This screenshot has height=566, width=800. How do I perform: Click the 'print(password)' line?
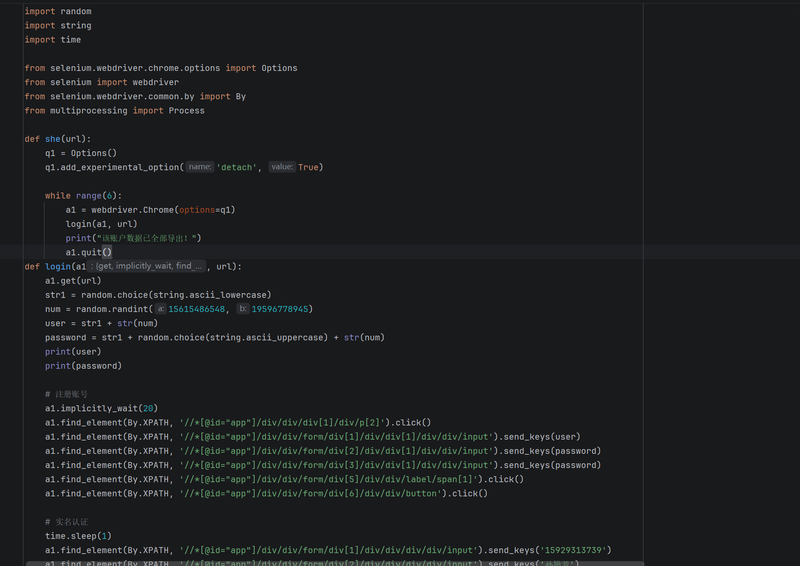pyautogui.click(x=83, y=366)
